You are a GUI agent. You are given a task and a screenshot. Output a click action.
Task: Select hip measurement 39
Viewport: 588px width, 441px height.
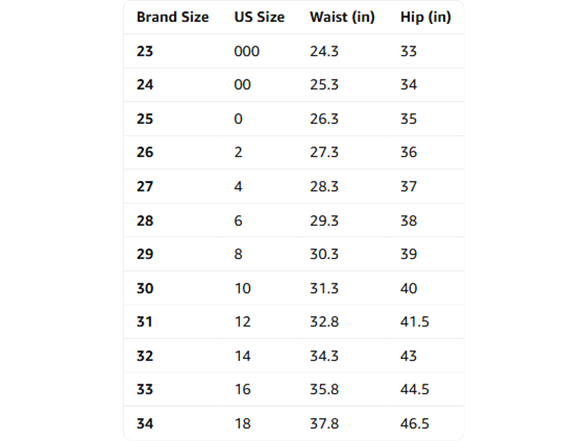point(408,254)
